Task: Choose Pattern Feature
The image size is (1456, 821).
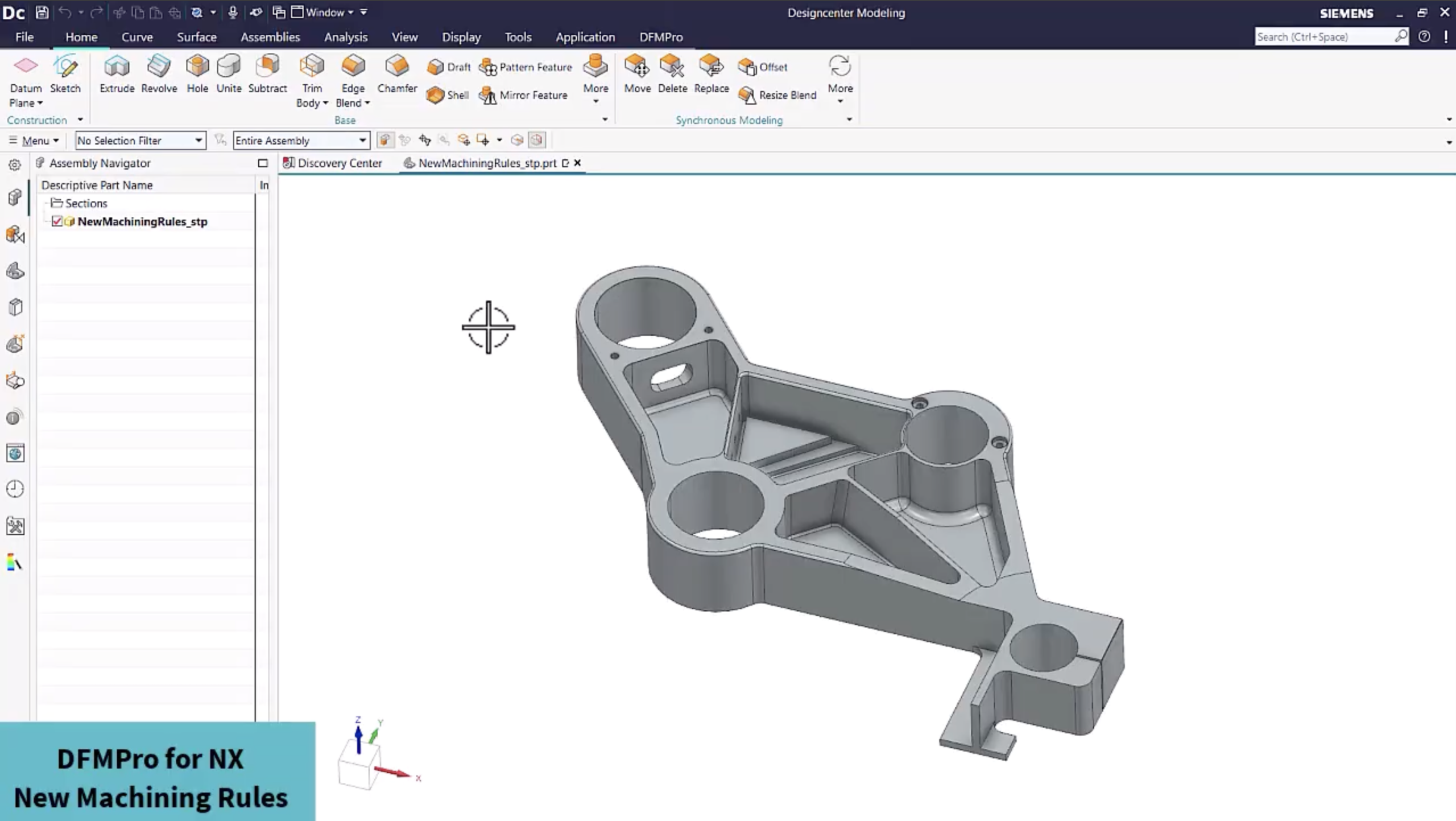Action: (525, 67)
